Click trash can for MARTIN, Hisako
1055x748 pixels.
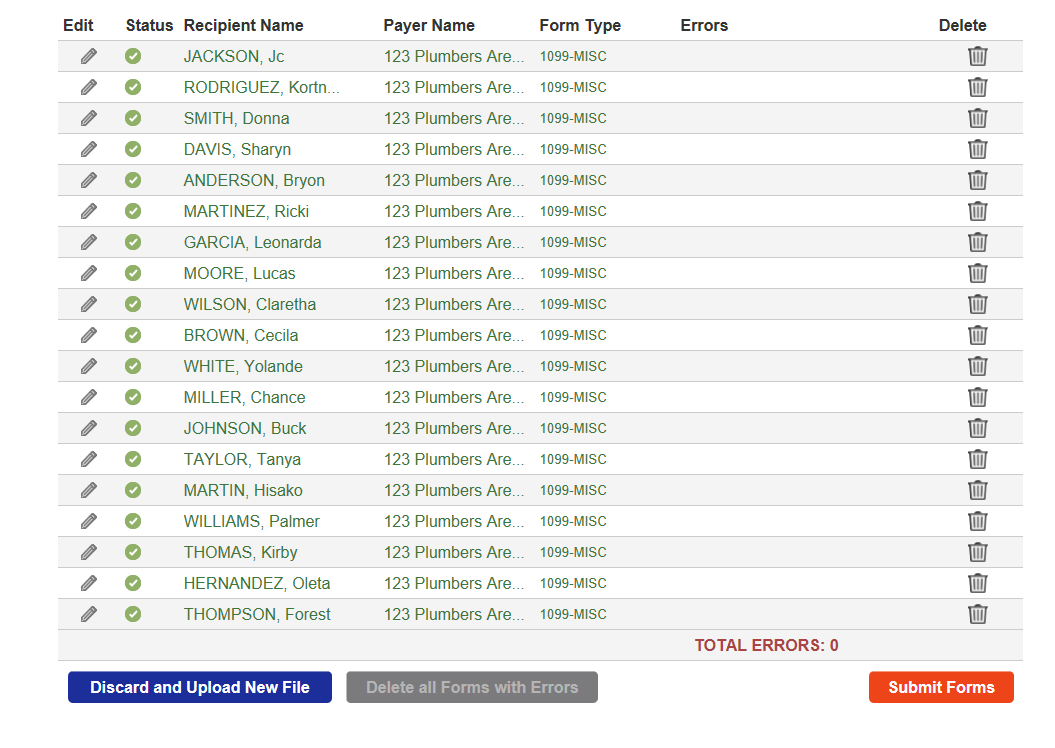coord(978,490)
